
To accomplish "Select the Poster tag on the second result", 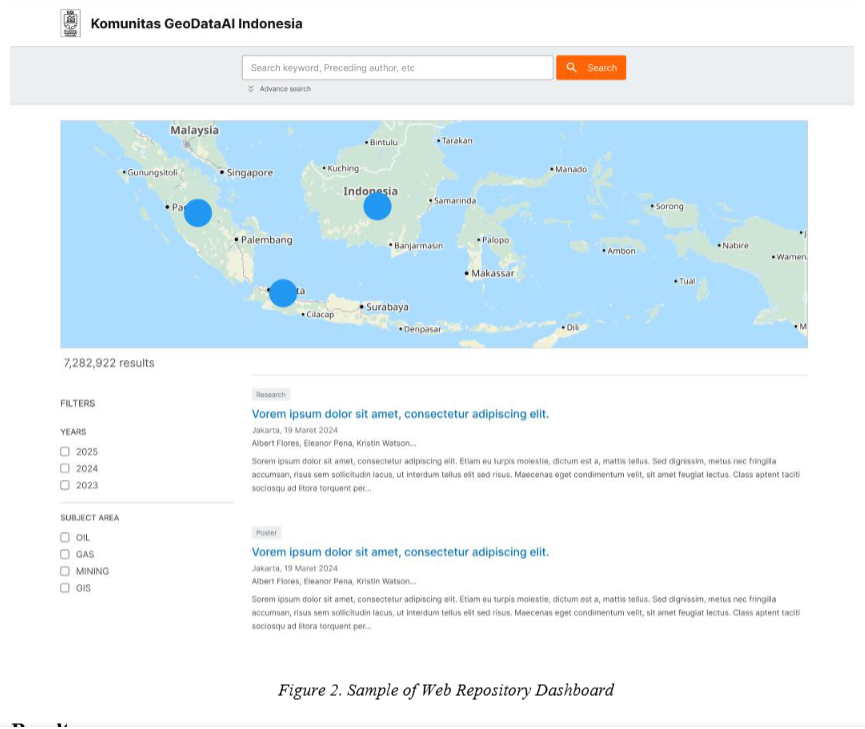I will pyautogui.click(x=266, y=532).
